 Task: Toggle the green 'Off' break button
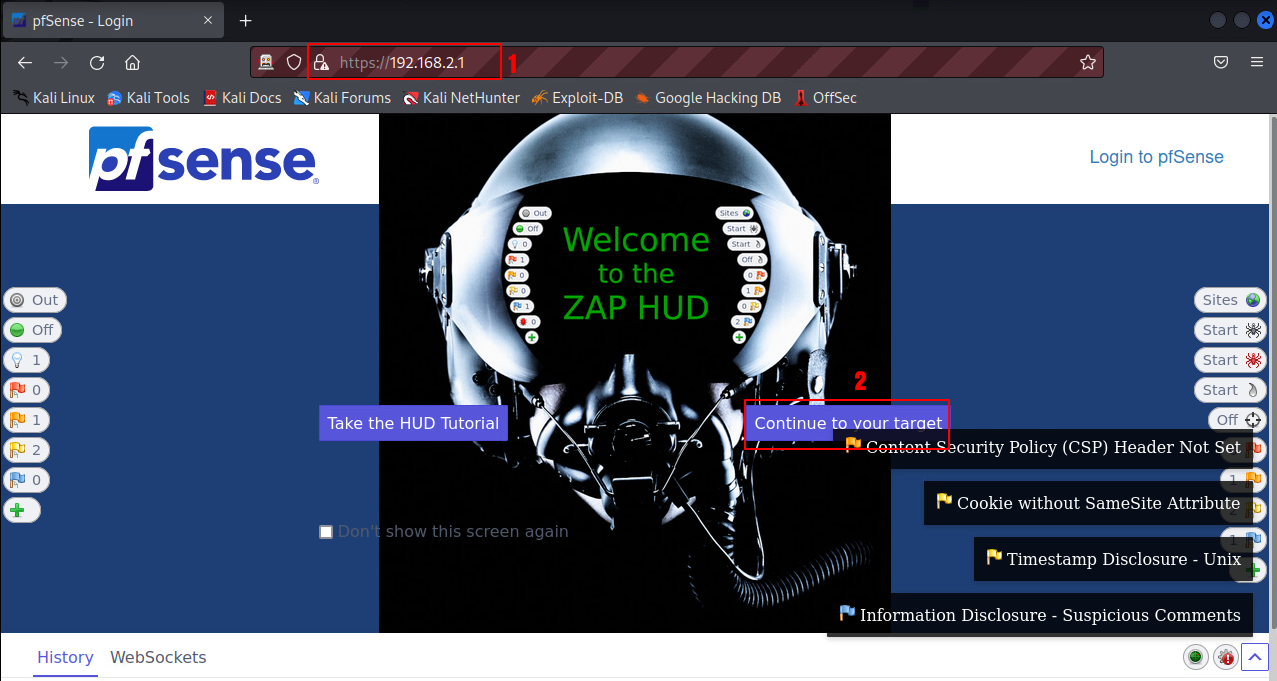click(x=32, y=330)
